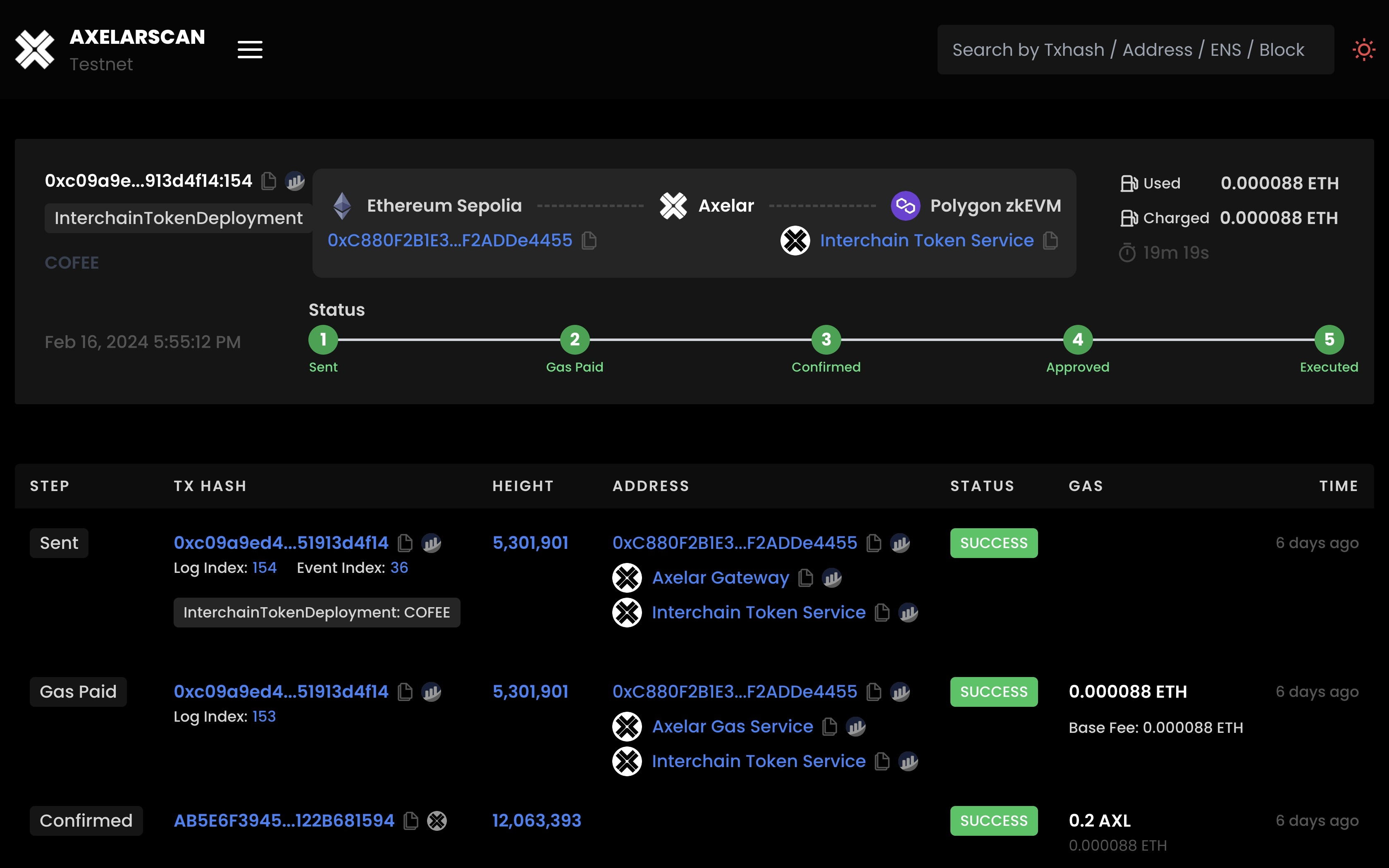Open the hamburger navigation menu

click(250, 49)
